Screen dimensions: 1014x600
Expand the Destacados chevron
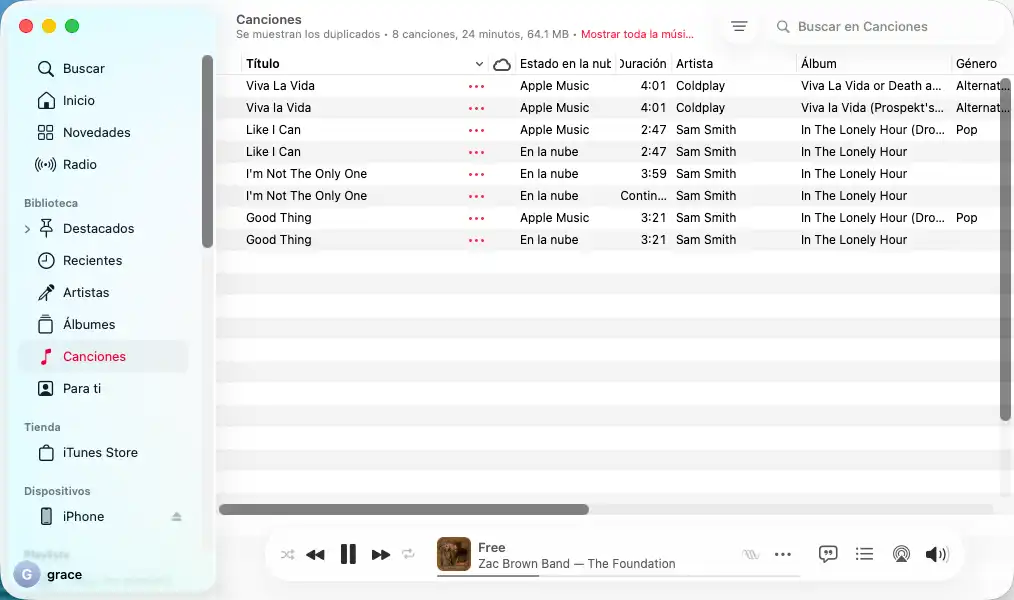click(27, 229)
